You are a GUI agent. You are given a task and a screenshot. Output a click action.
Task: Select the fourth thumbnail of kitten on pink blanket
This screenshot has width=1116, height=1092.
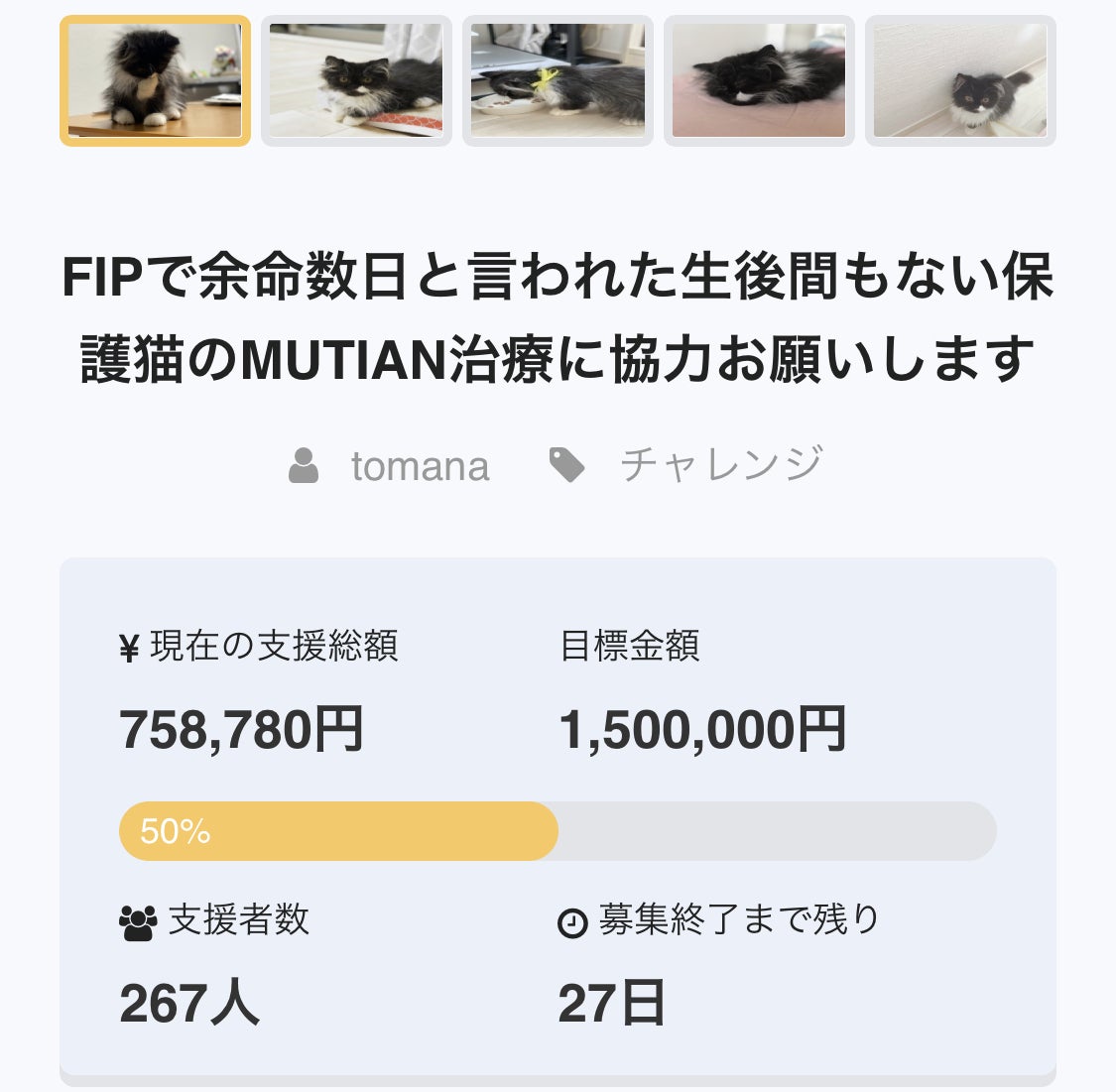(760, 80)
